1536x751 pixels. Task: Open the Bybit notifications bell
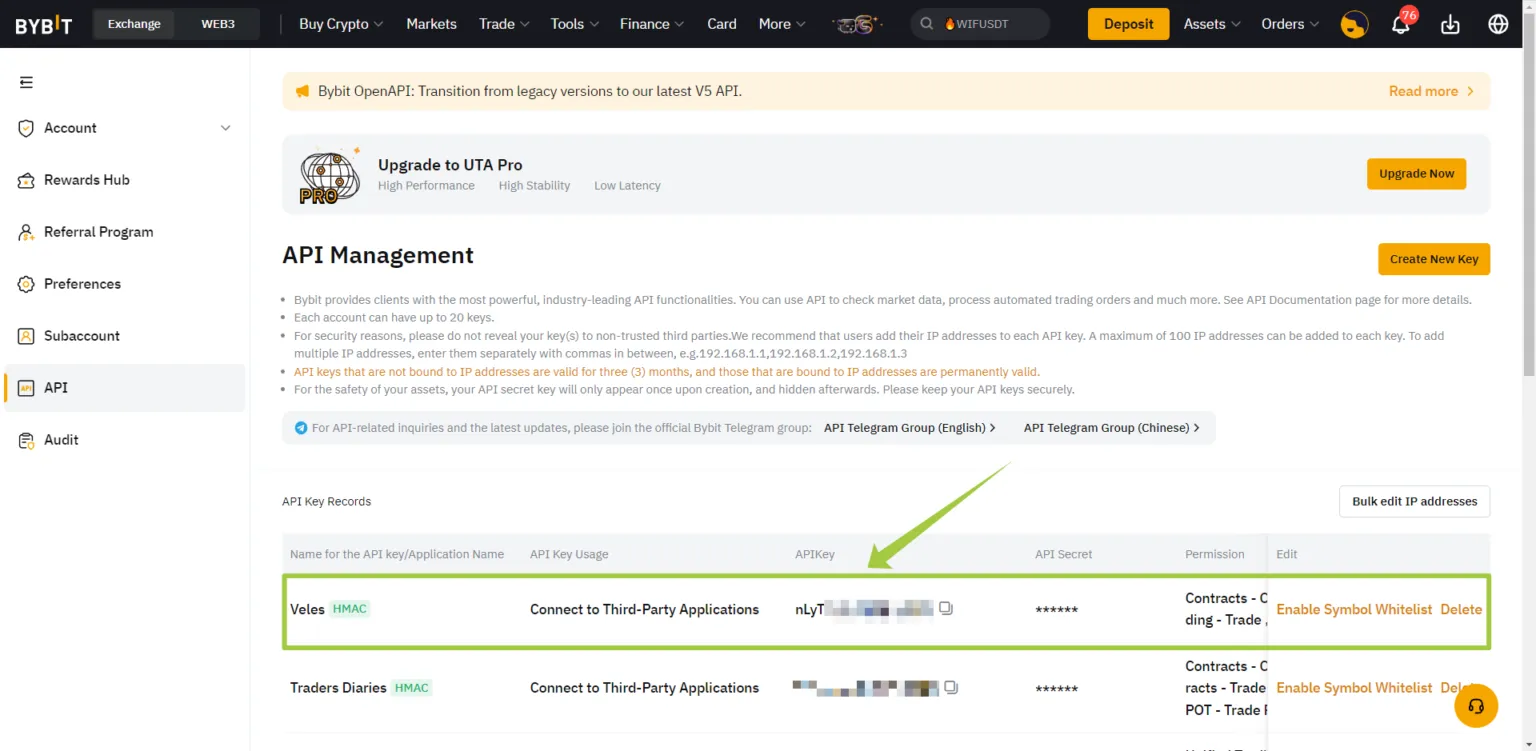pyautogui.click(x=1401, y=23)
